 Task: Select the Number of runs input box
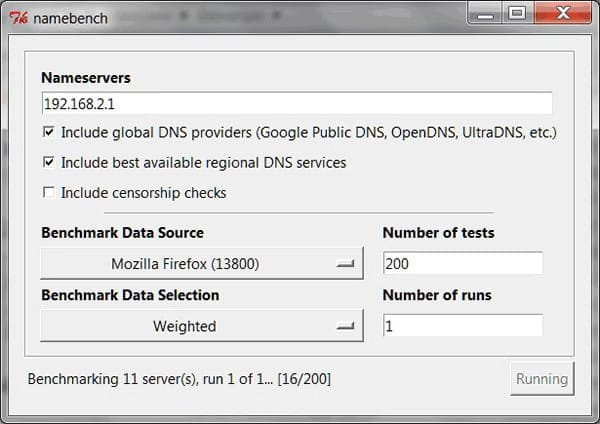[462, 325]
